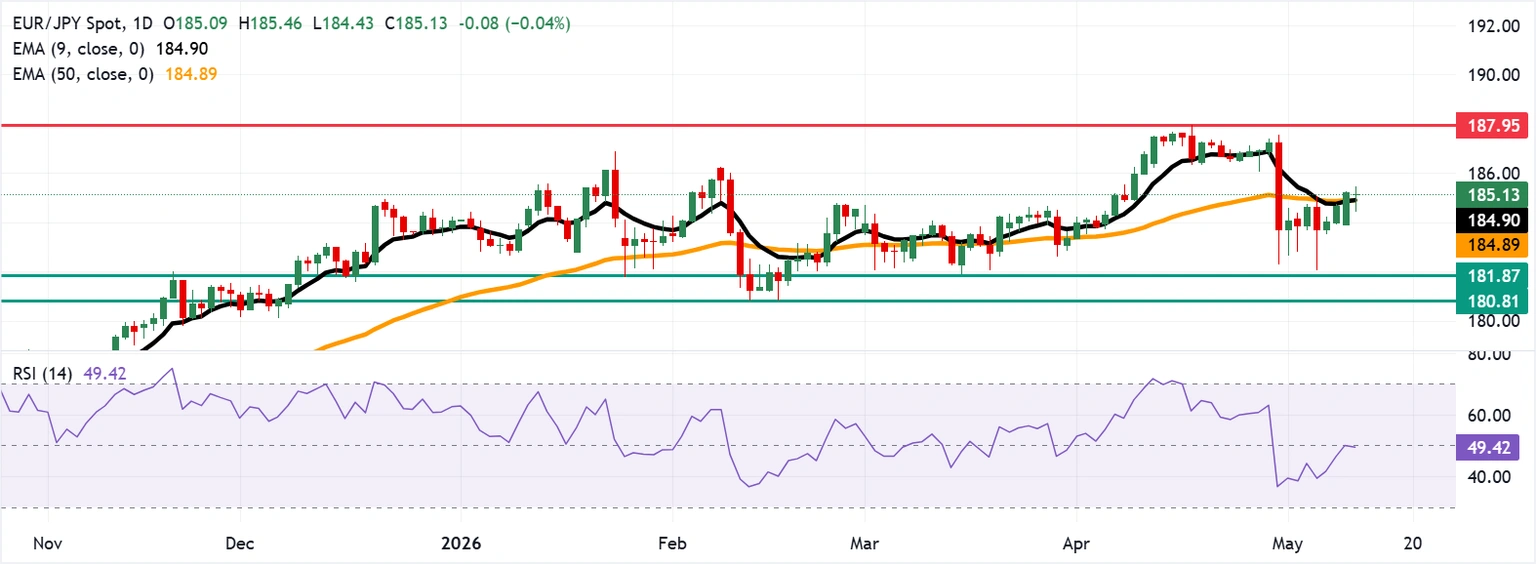The width and height of the screenshot is (1536, 564).
Task: Click the 185.13 current price label
Action: pos(1491,195)
